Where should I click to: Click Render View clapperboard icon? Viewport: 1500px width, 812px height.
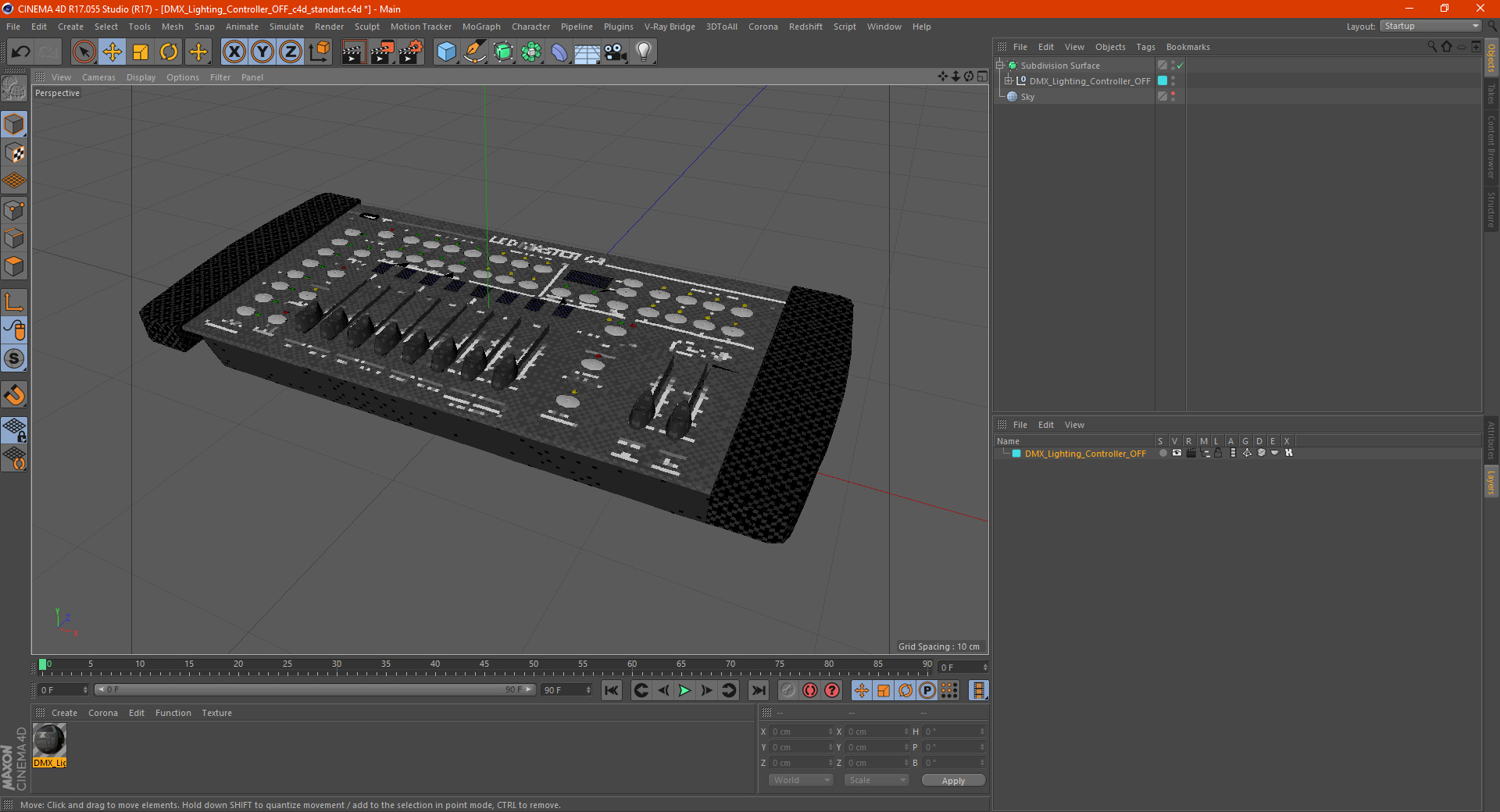353,52
